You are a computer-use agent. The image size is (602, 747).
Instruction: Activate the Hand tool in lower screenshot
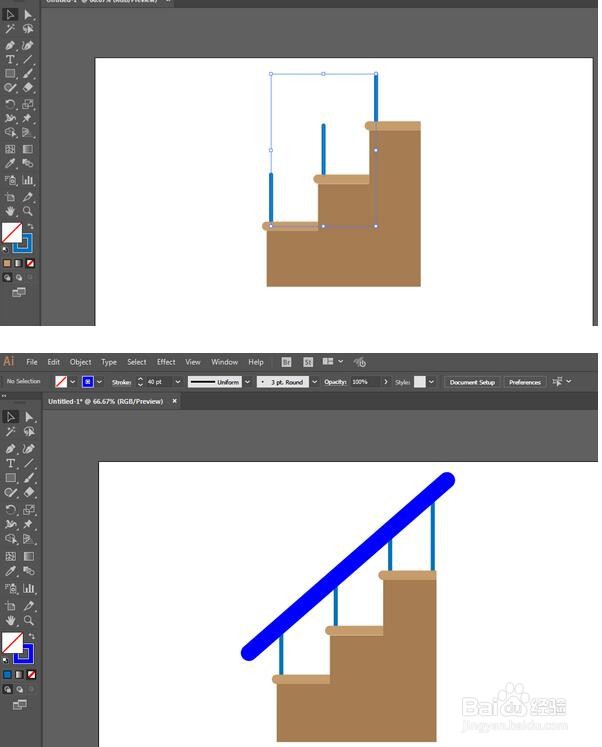pos(10,620)
